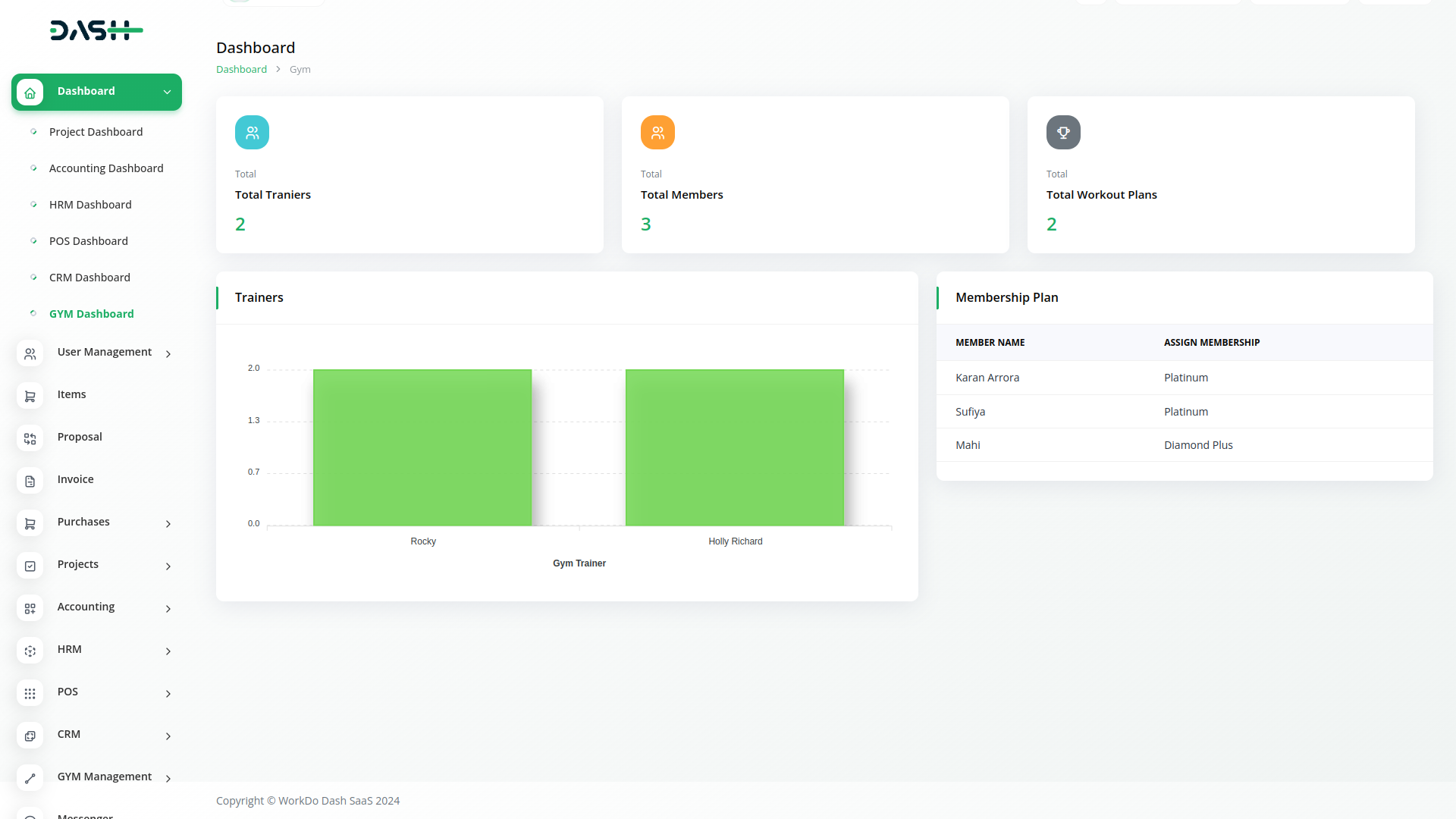Click the Dashboard breadcrumb link
Image resolution: width=1456 pixels, height=819 pixels.
[x=241, y=69]
